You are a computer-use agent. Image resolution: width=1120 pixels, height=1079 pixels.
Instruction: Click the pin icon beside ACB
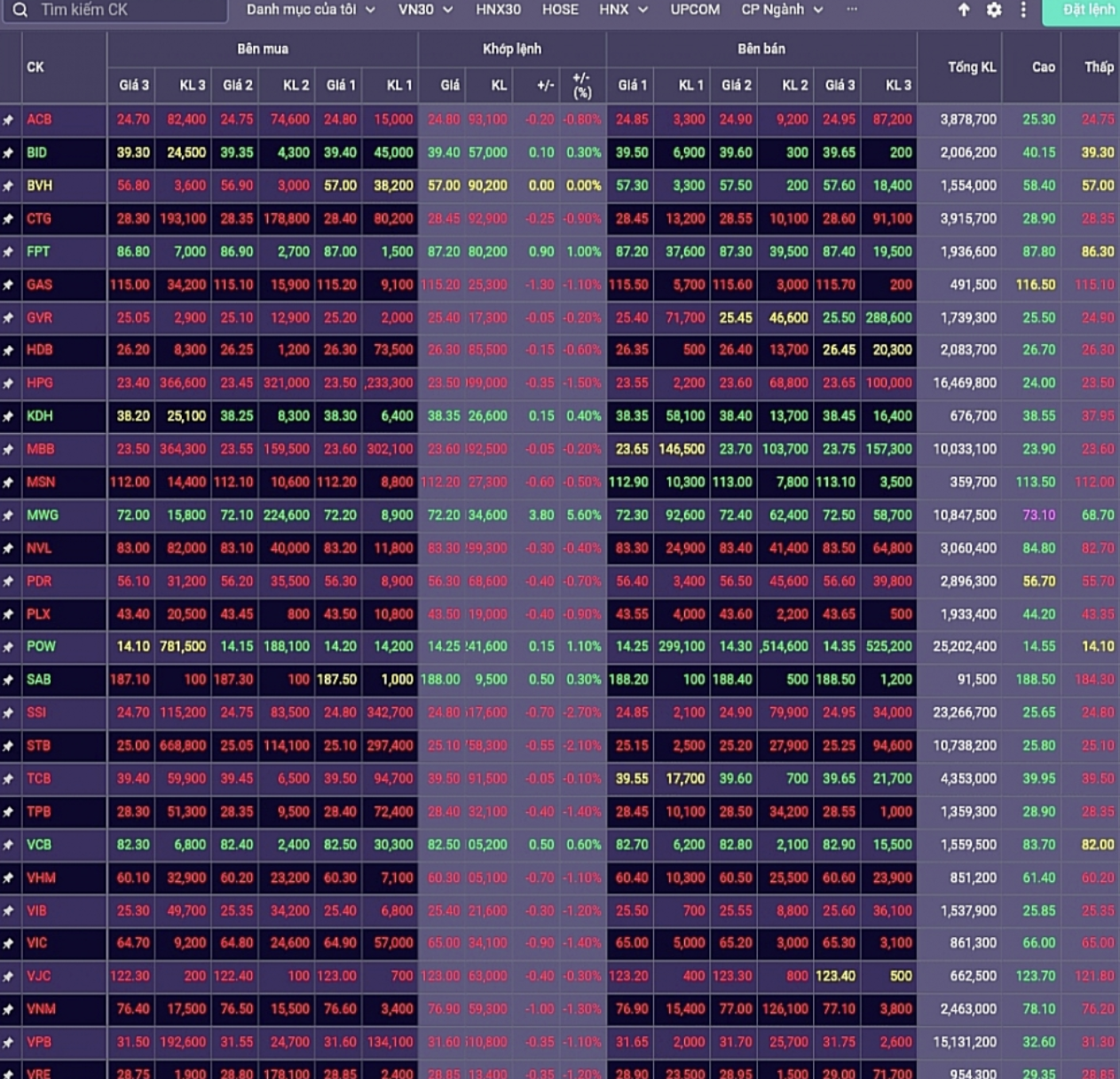[x=9, y=120]
